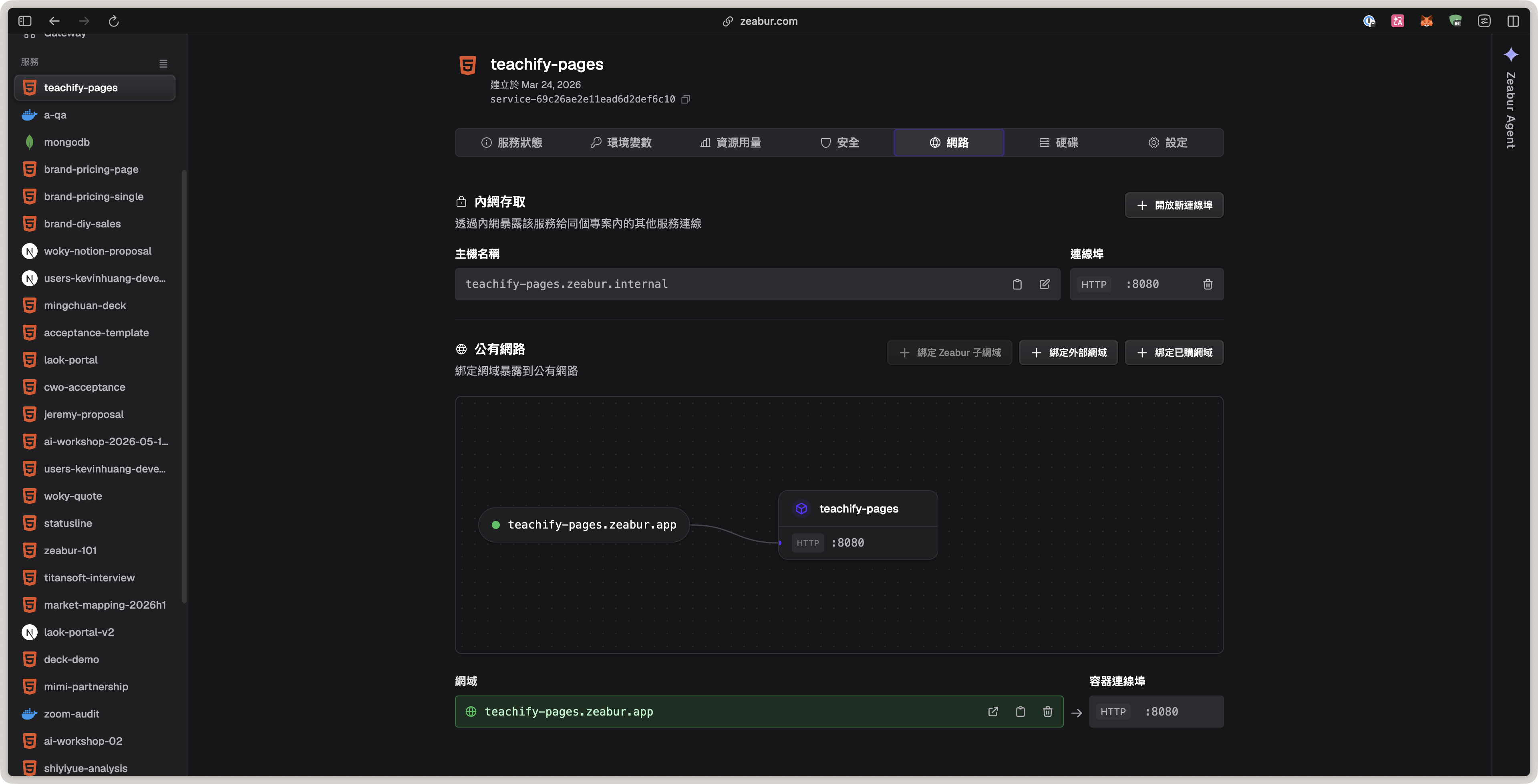Open the statusline service
The image size is (1538, 784).
(95, 523)
